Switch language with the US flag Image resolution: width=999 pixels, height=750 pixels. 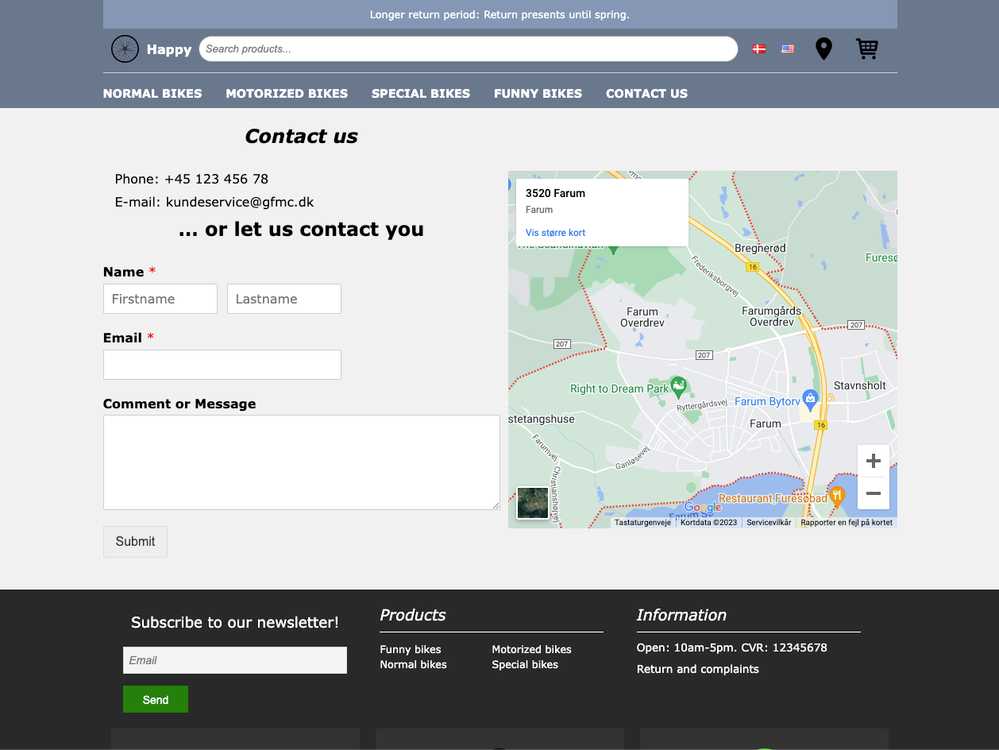[x=788, y=49]
